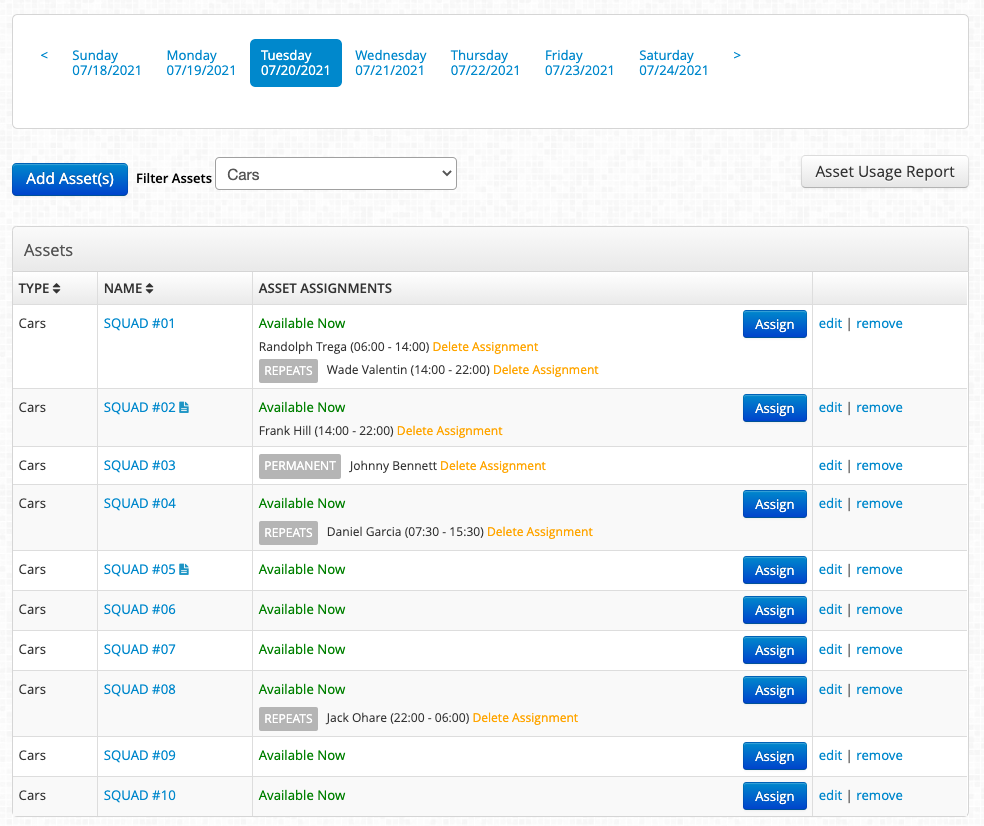Open the note icon beside SQUAD #02

pos(184,408)
